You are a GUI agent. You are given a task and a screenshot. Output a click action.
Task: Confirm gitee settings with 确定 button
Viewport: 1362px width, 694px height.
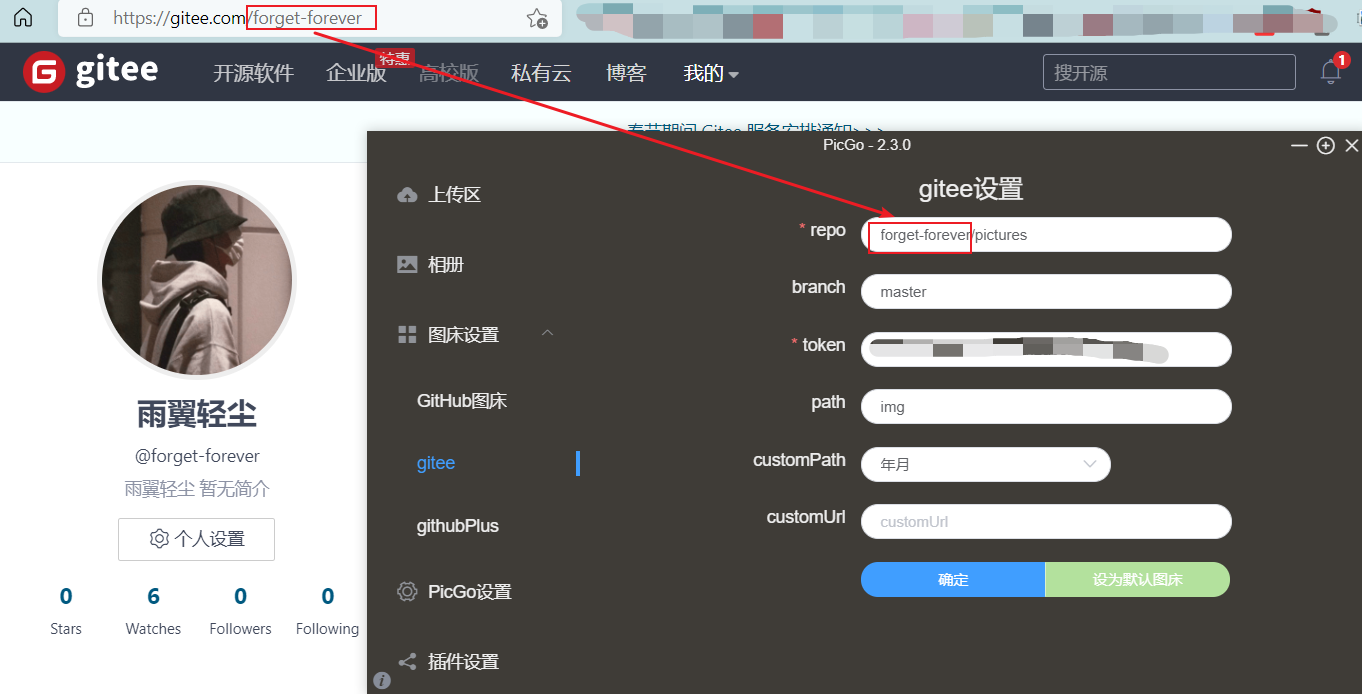pos(952,579)
